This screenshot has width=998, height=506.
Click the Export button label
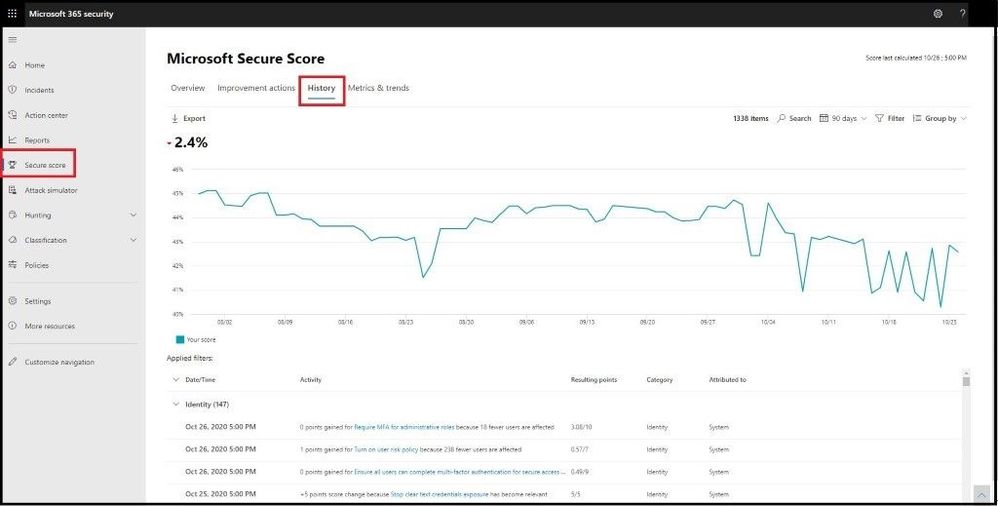pos(194,118)
